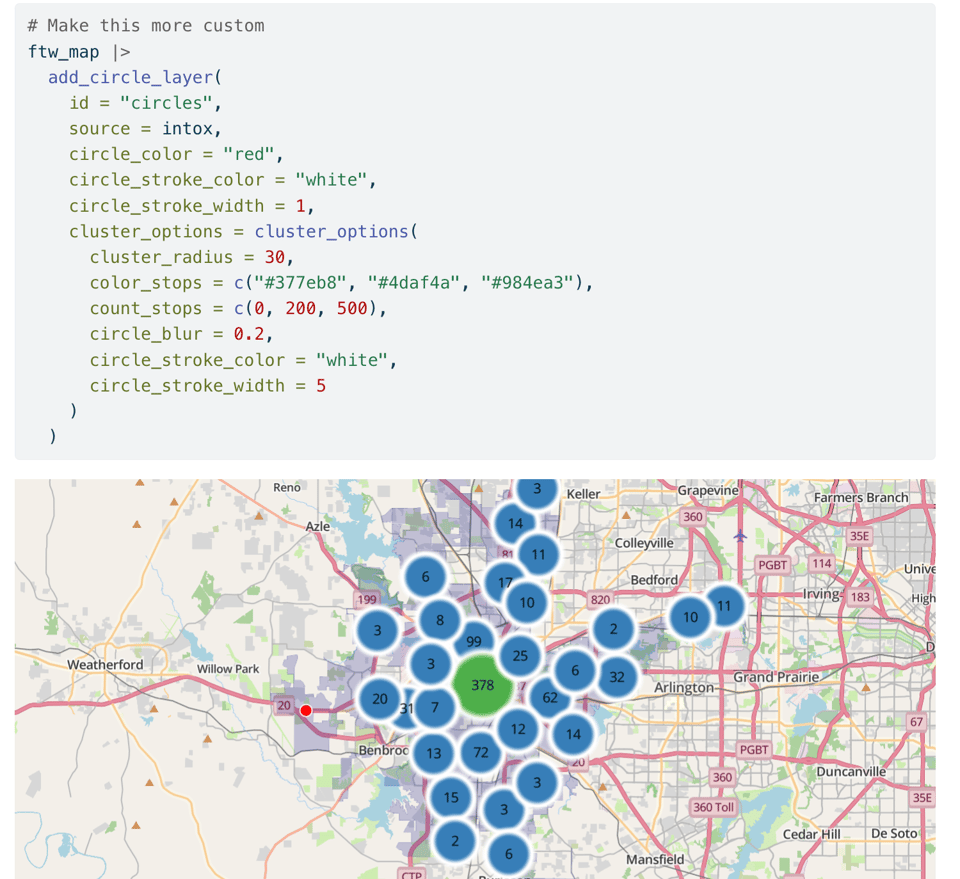Click the cluster_options function call in code
Viewport: 960px width, 879px height.
point(331,231)
